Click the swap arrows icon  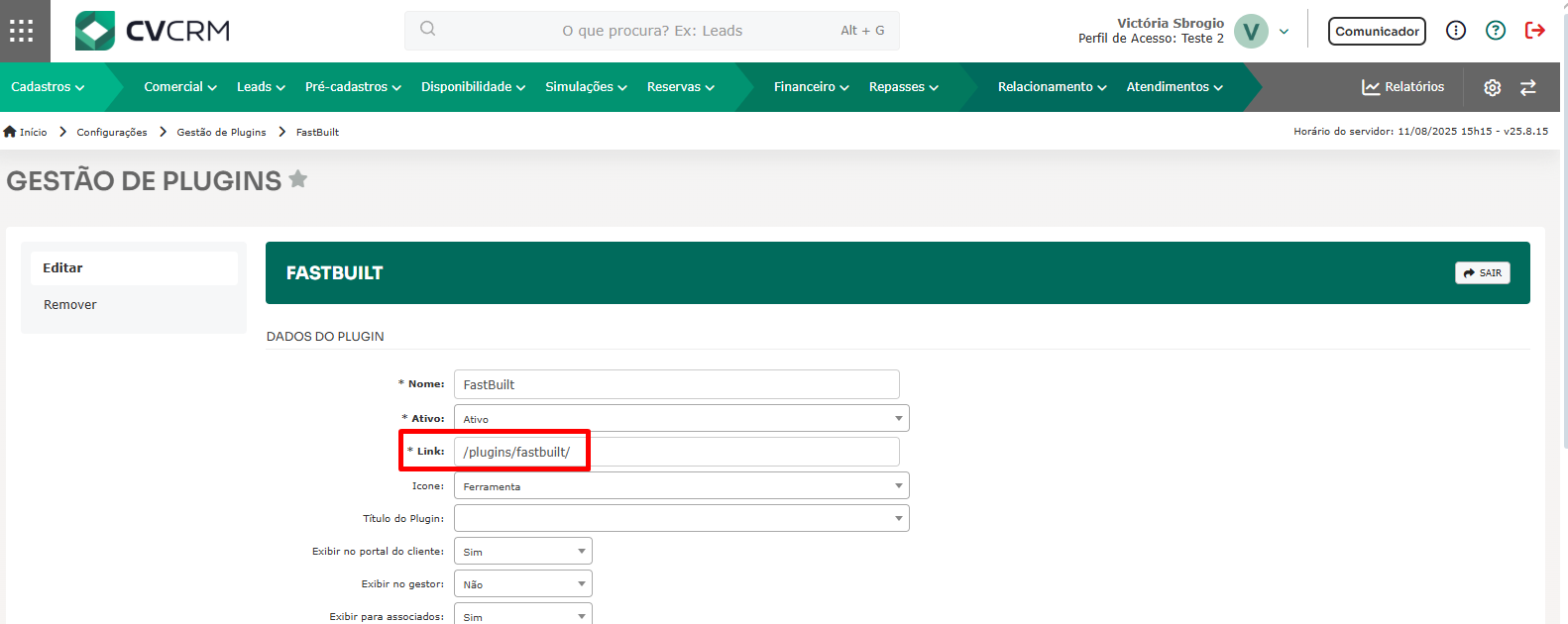click(1528, 87)
